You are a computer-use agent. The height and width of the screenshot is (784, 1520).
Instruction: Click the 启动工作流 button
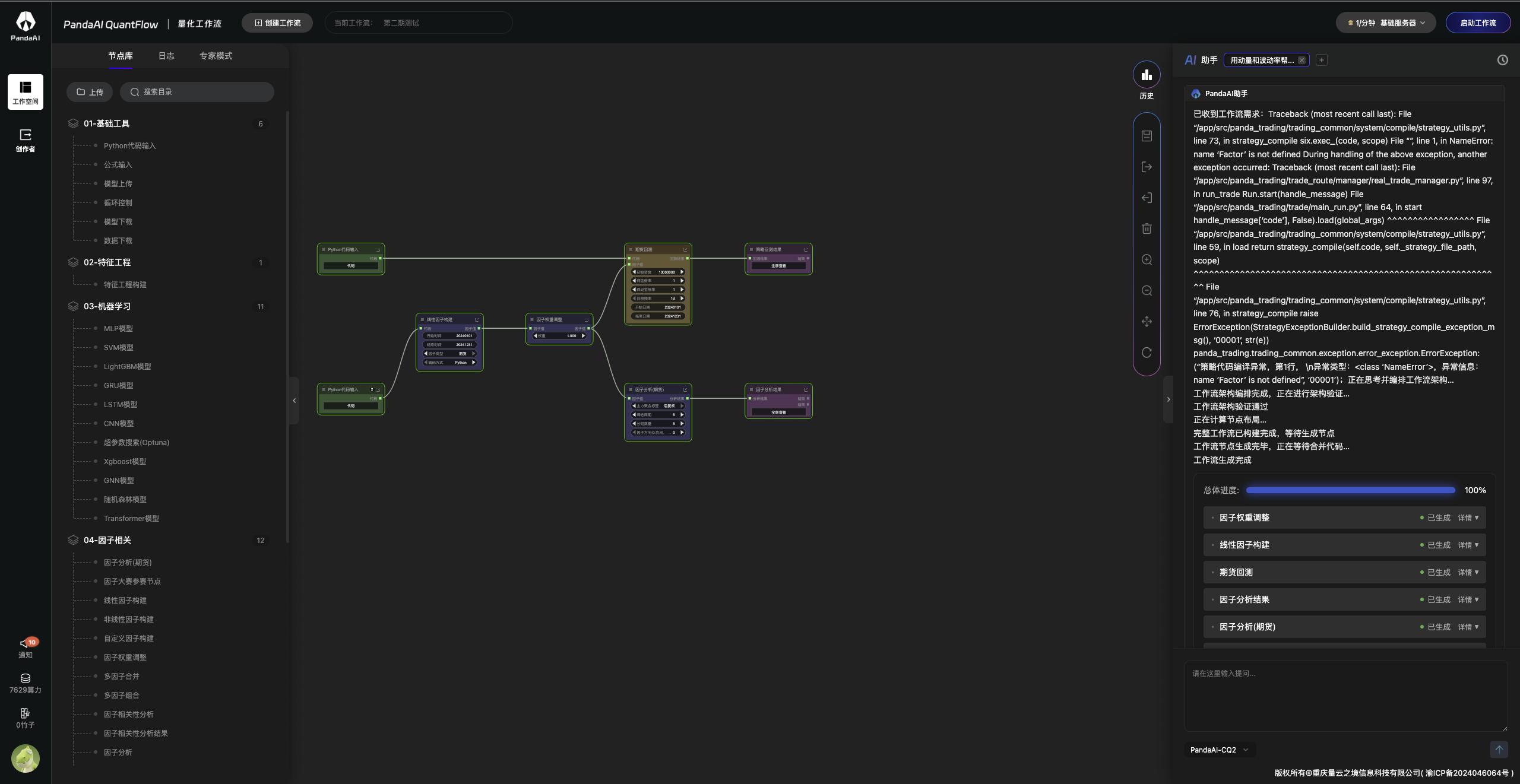pyautogui.click(x=1478, y=23)
